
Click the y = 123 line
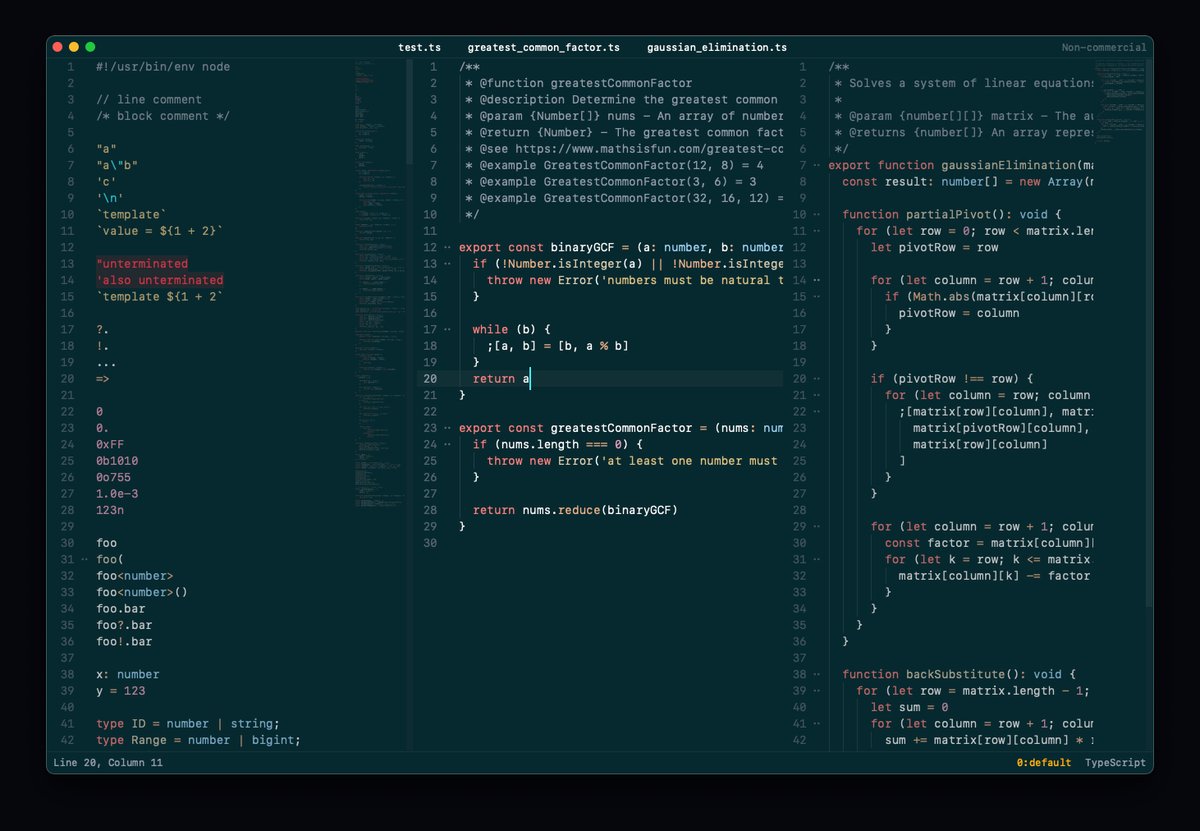(x=121, y=691)
